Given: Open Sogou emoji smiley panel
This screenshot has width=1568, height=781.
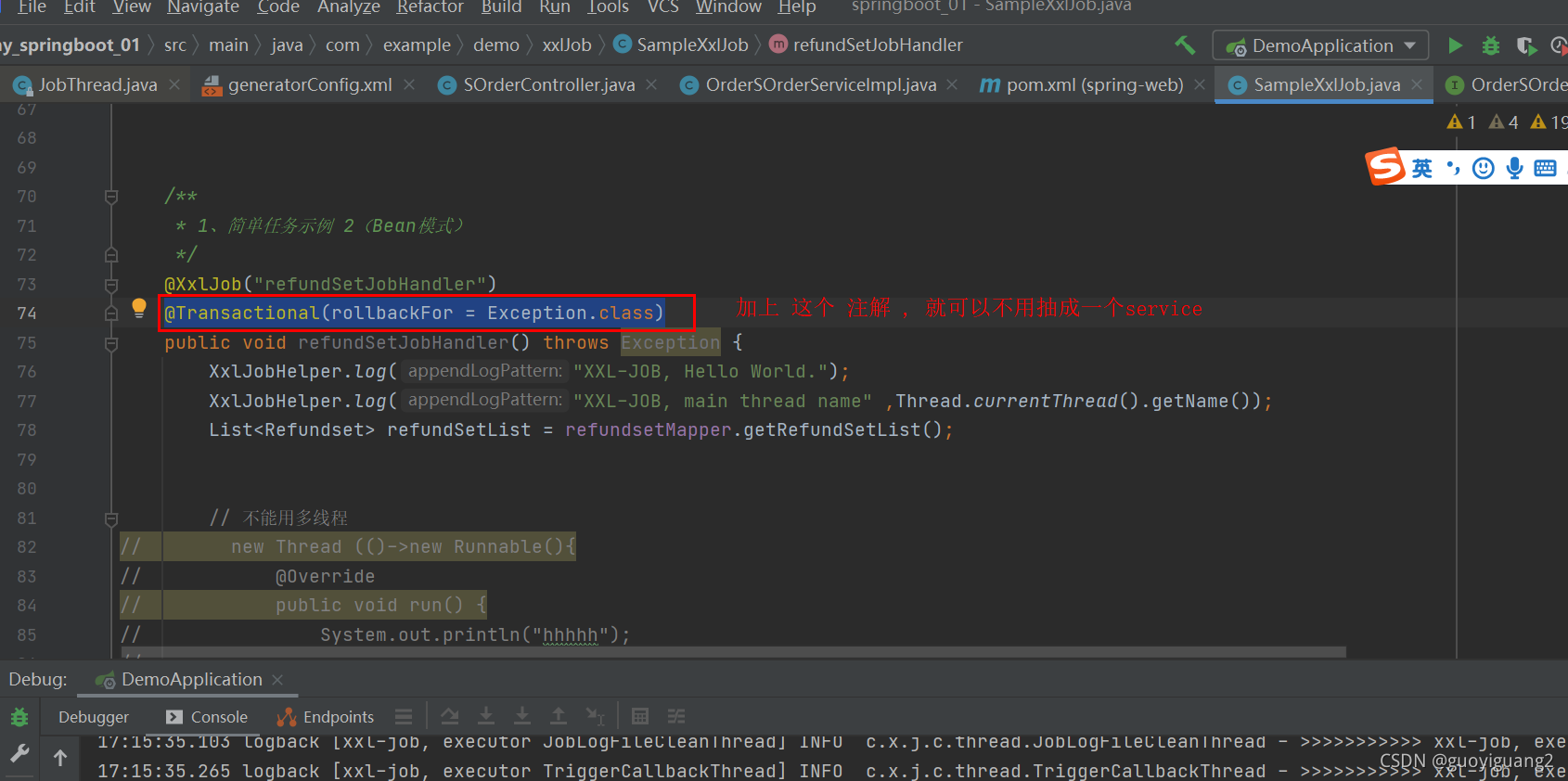Looking at the screenshot, I should tap(1484, 168).
